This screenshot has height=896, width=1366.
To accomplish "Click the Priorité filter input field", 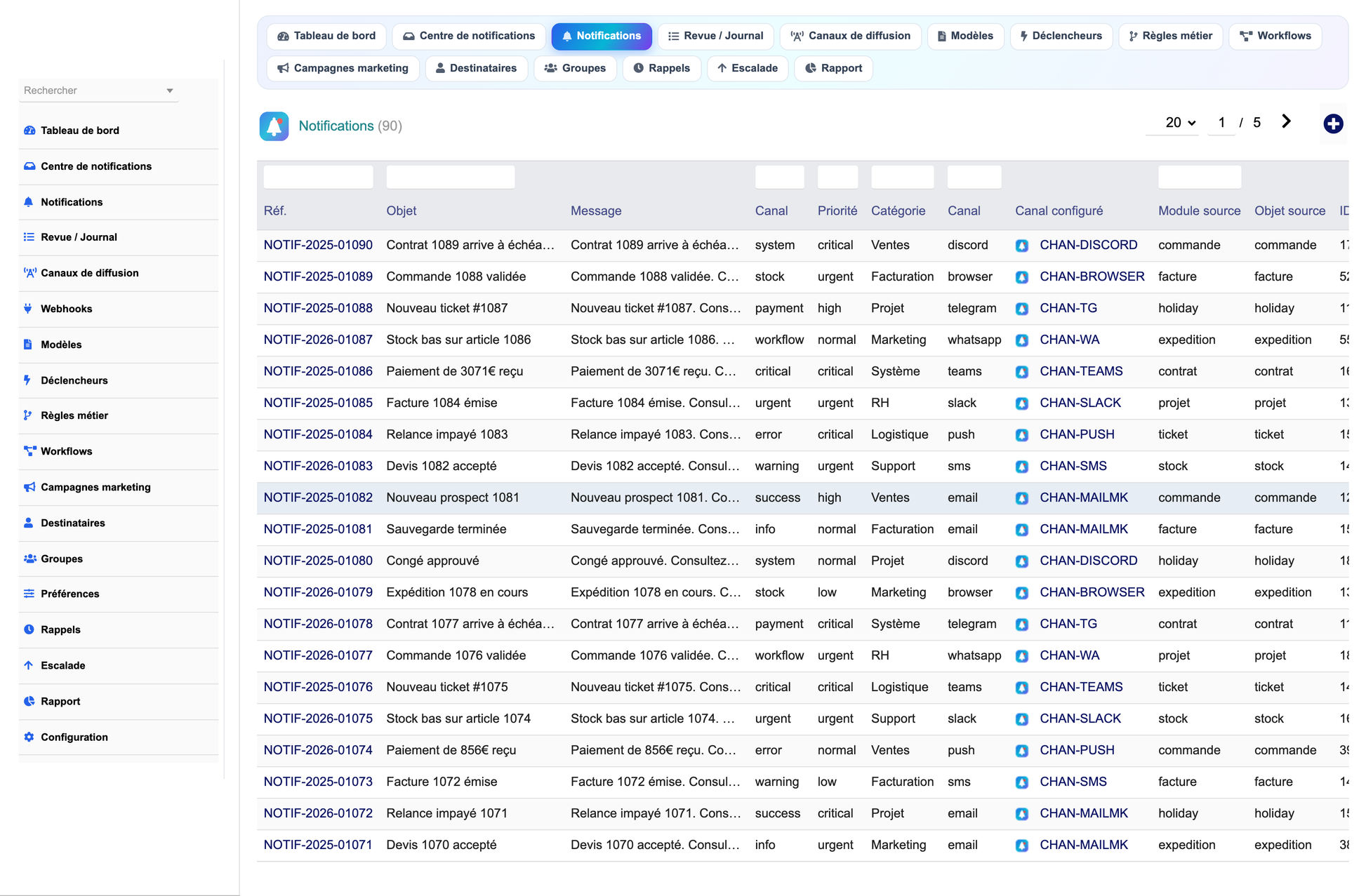I will point(837,177).
